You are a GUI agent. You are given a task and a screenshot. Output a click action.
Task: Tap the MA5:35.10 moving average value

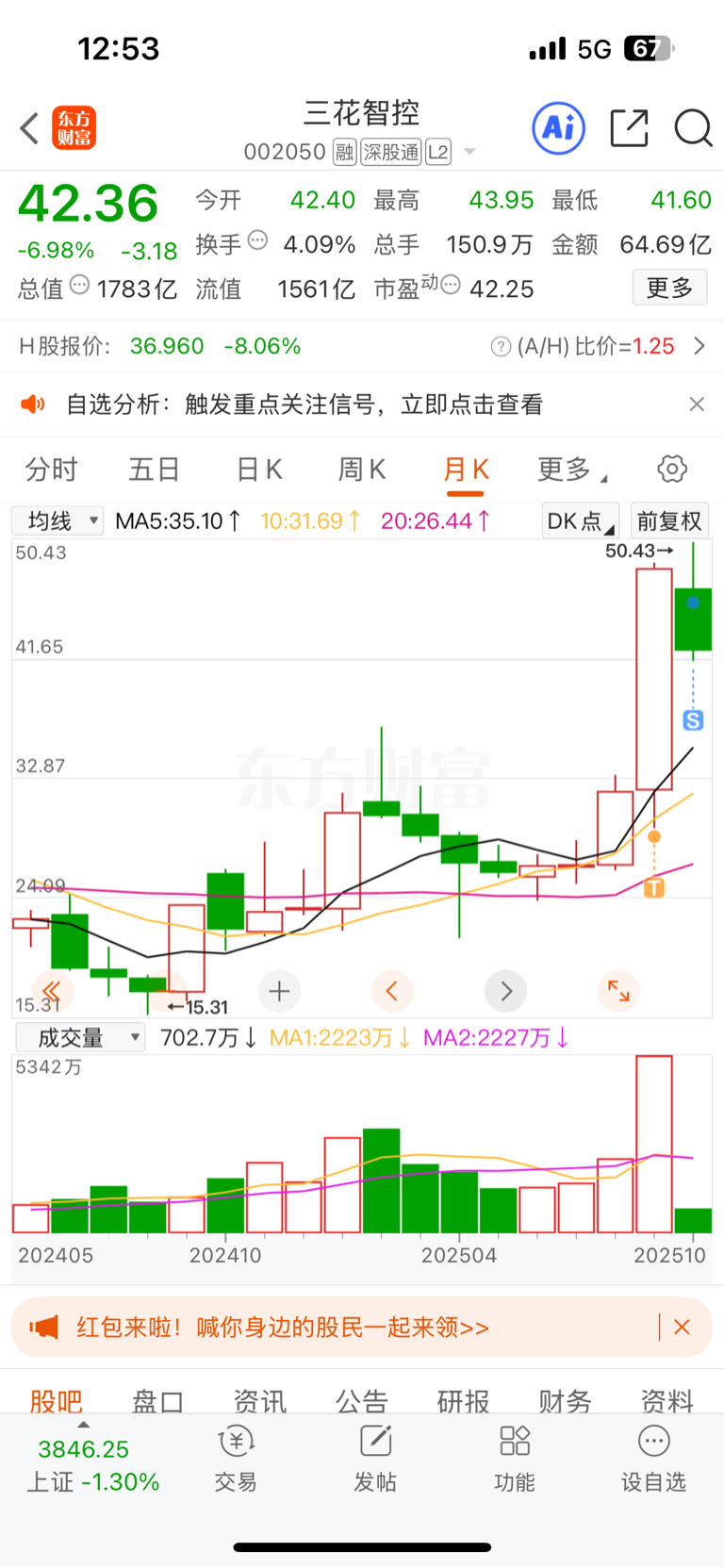pyautogui.click(x=177, y=520)
